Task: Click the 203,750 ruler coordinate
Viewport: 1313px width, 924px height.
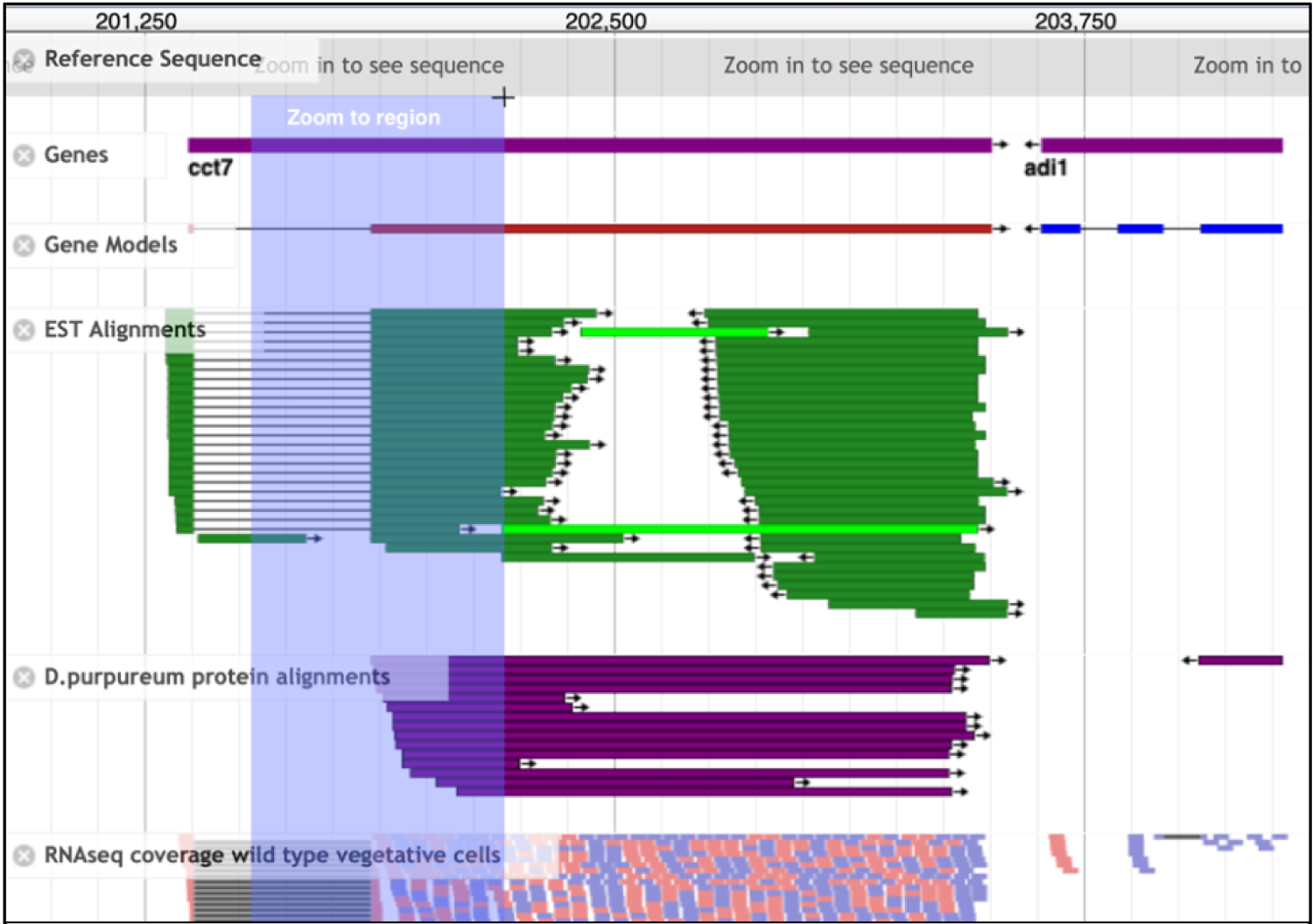Action: (x=1075, y=21)
